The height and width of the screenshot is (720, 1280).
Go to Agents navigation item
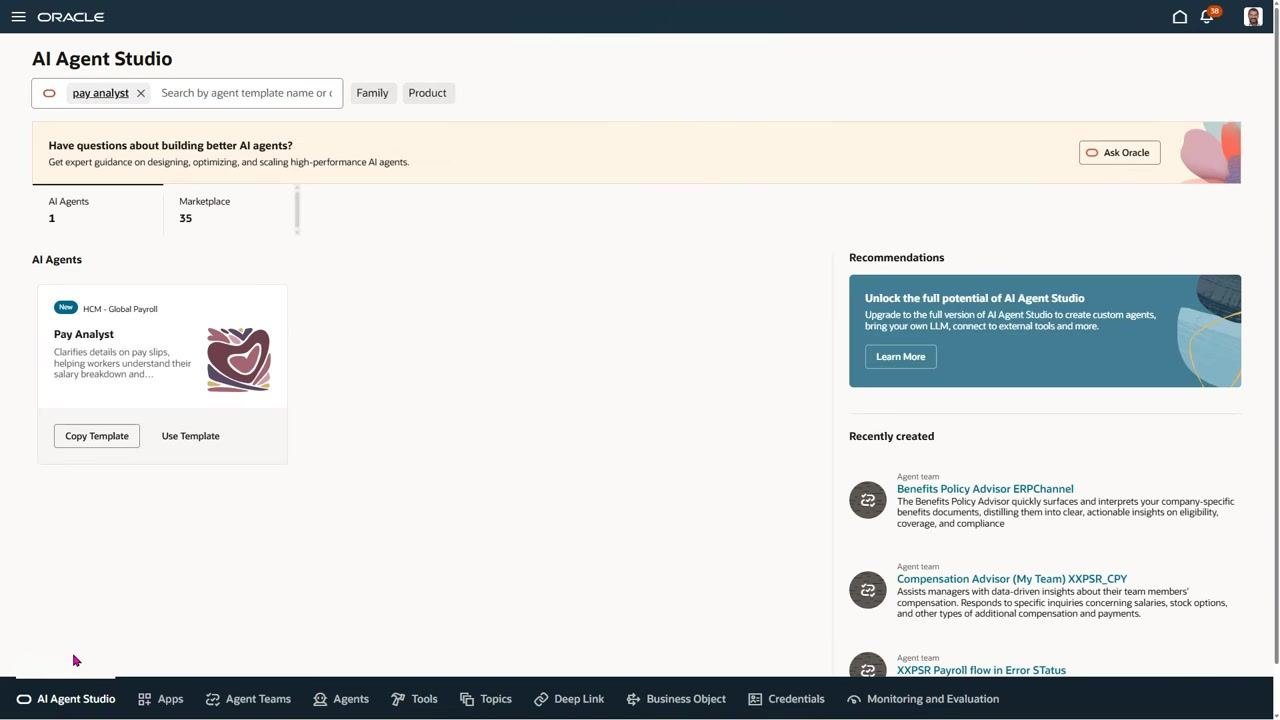(x=341, y=699)
